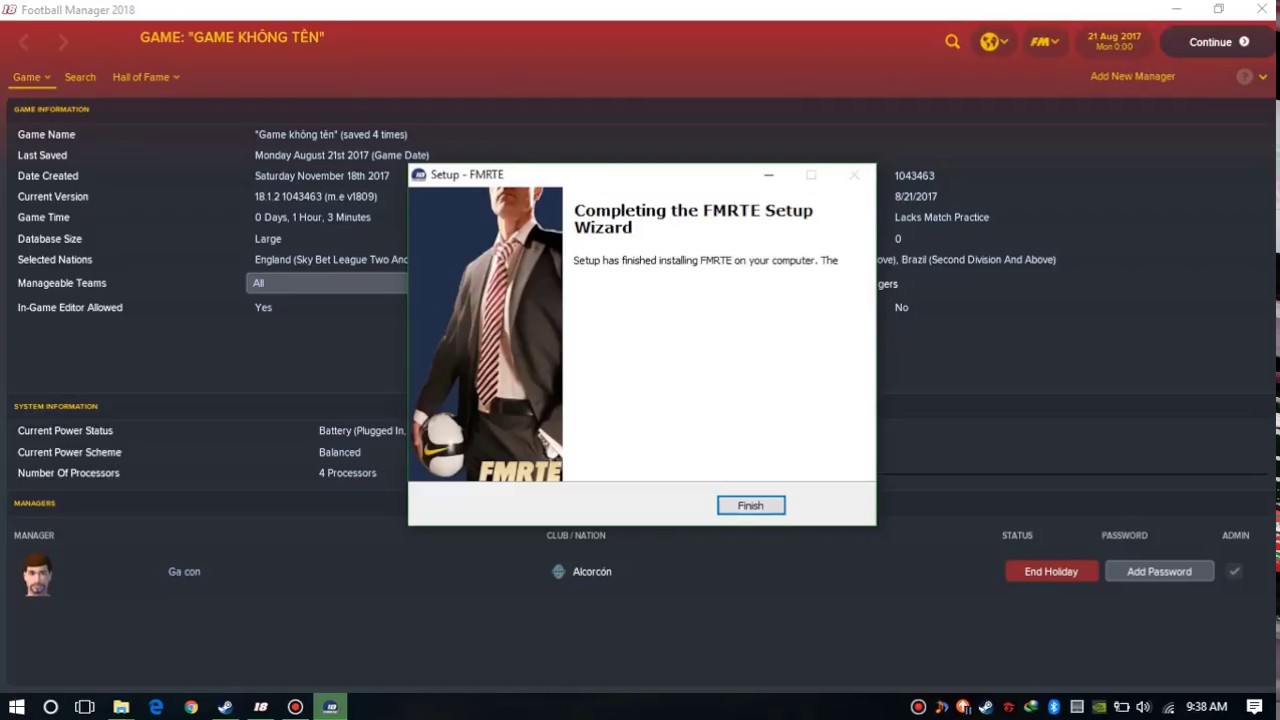Open the Windows Start menu
This screenshot has height=720, width=1280.
point(17,707)
